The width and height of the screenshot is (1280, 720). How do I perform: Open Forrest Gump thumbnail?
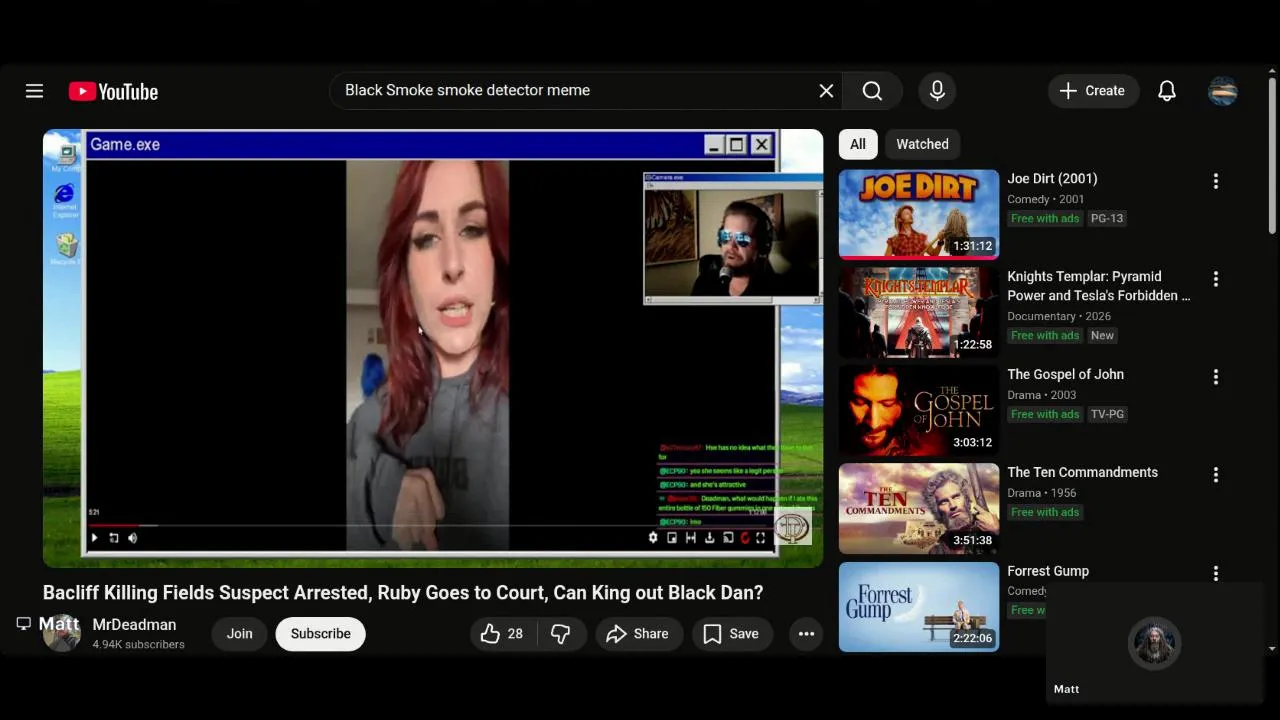[x=919, y=606]
